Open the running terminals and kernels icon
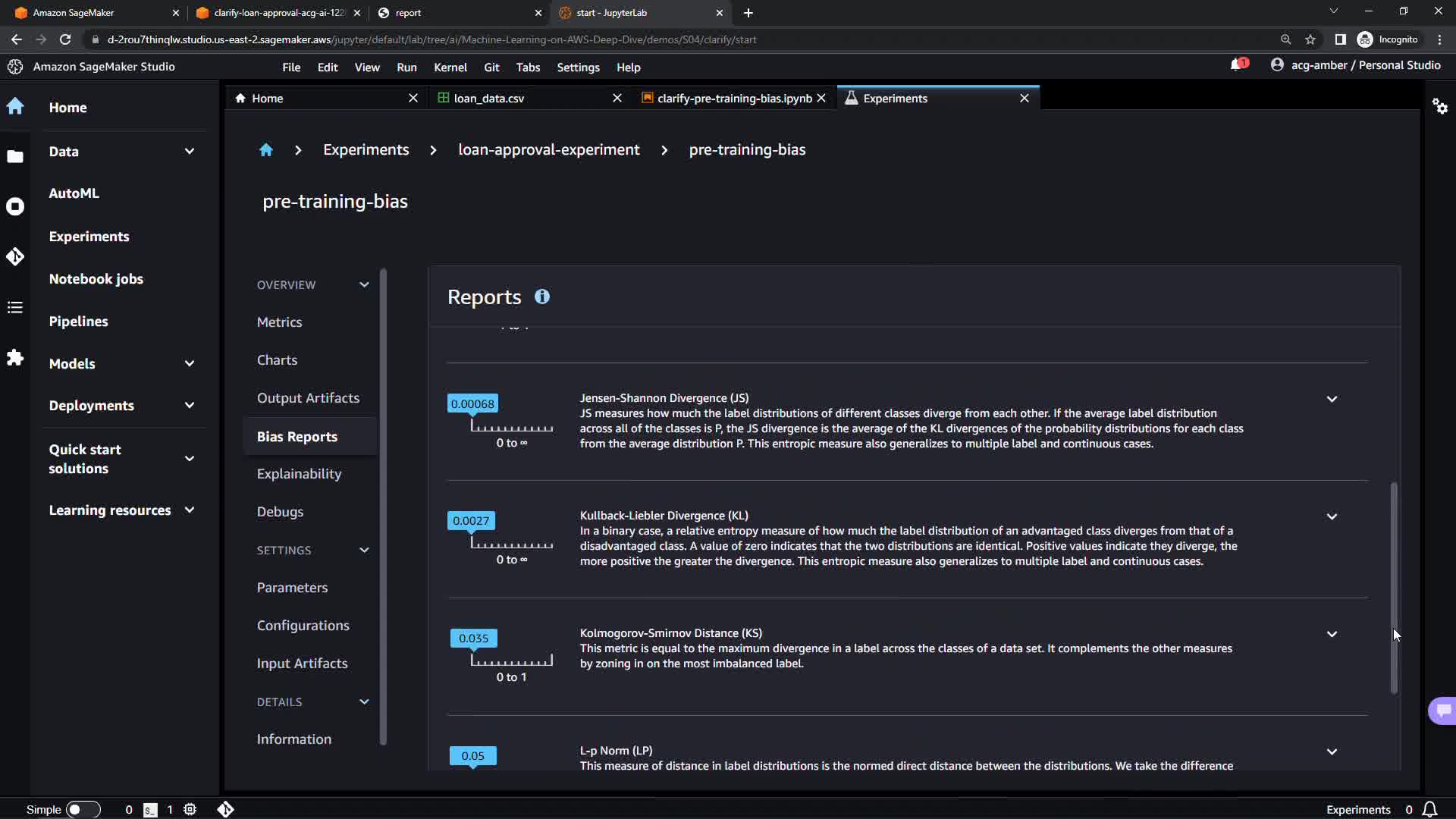 (15, 207)
